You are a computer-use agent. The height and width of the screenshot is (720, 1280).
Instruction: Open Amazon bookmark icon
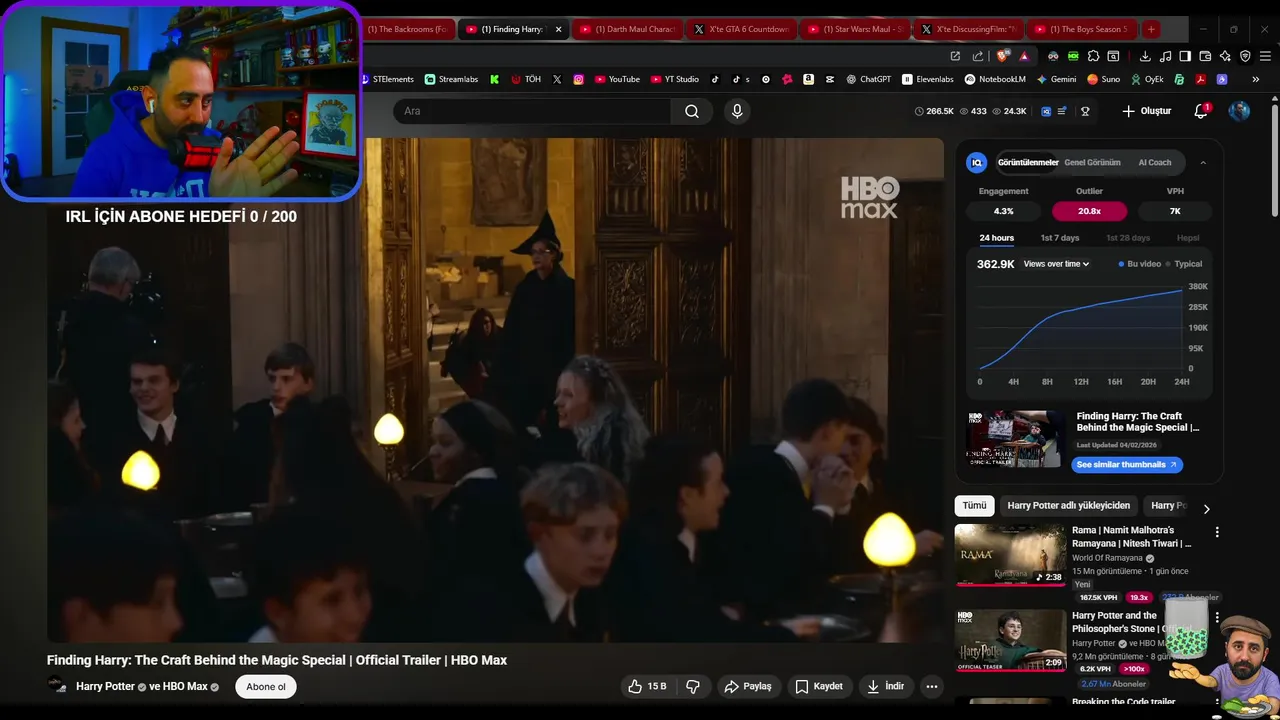click(808, 79)
